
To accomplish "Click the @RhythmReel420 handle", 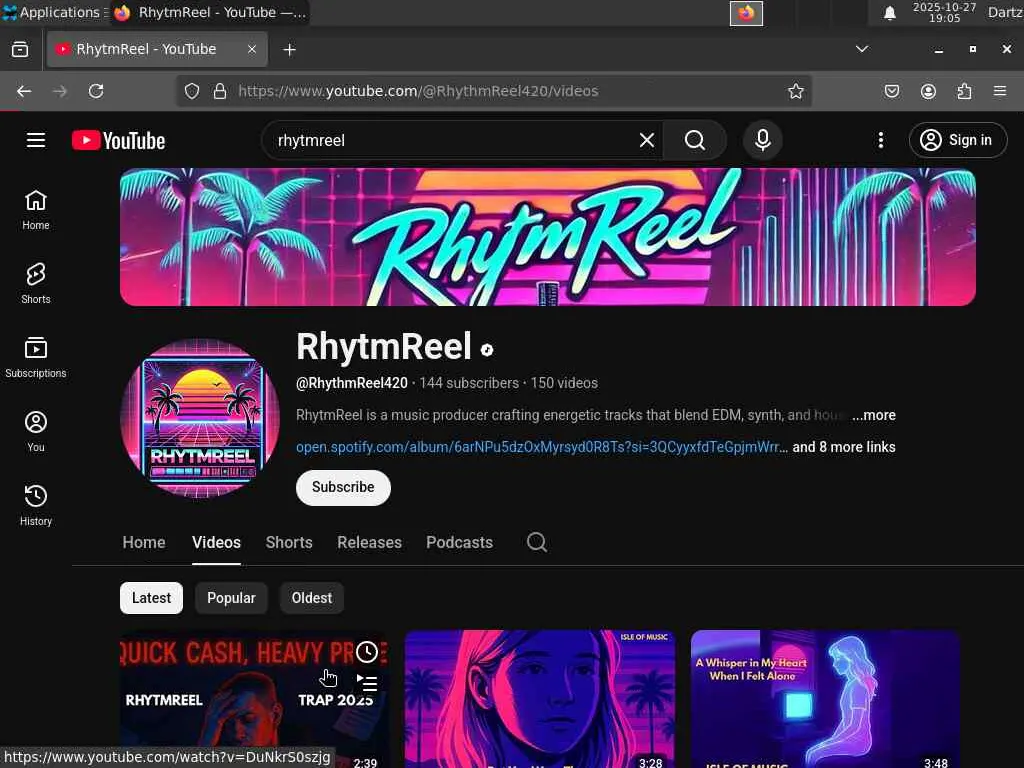I will 351,383.
